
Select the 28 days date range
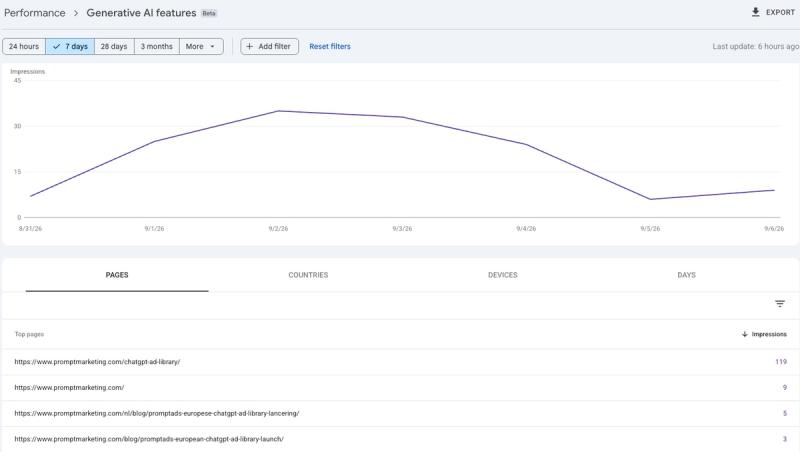tap(114, 46)
